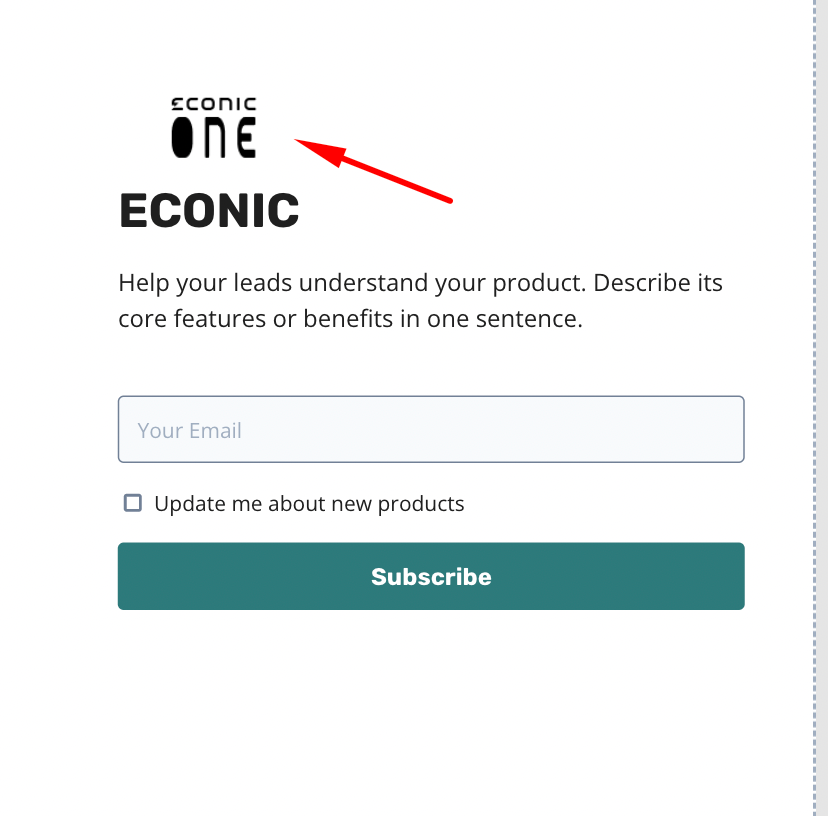Focus the Your Email input field
The image size is (828, 816).
pyautogui.click(x=431, y=429)
